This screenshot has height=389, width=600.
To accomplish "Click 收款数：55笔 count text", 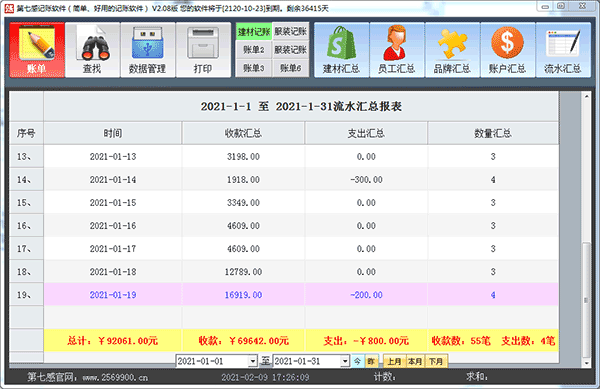I will [461, 340].
